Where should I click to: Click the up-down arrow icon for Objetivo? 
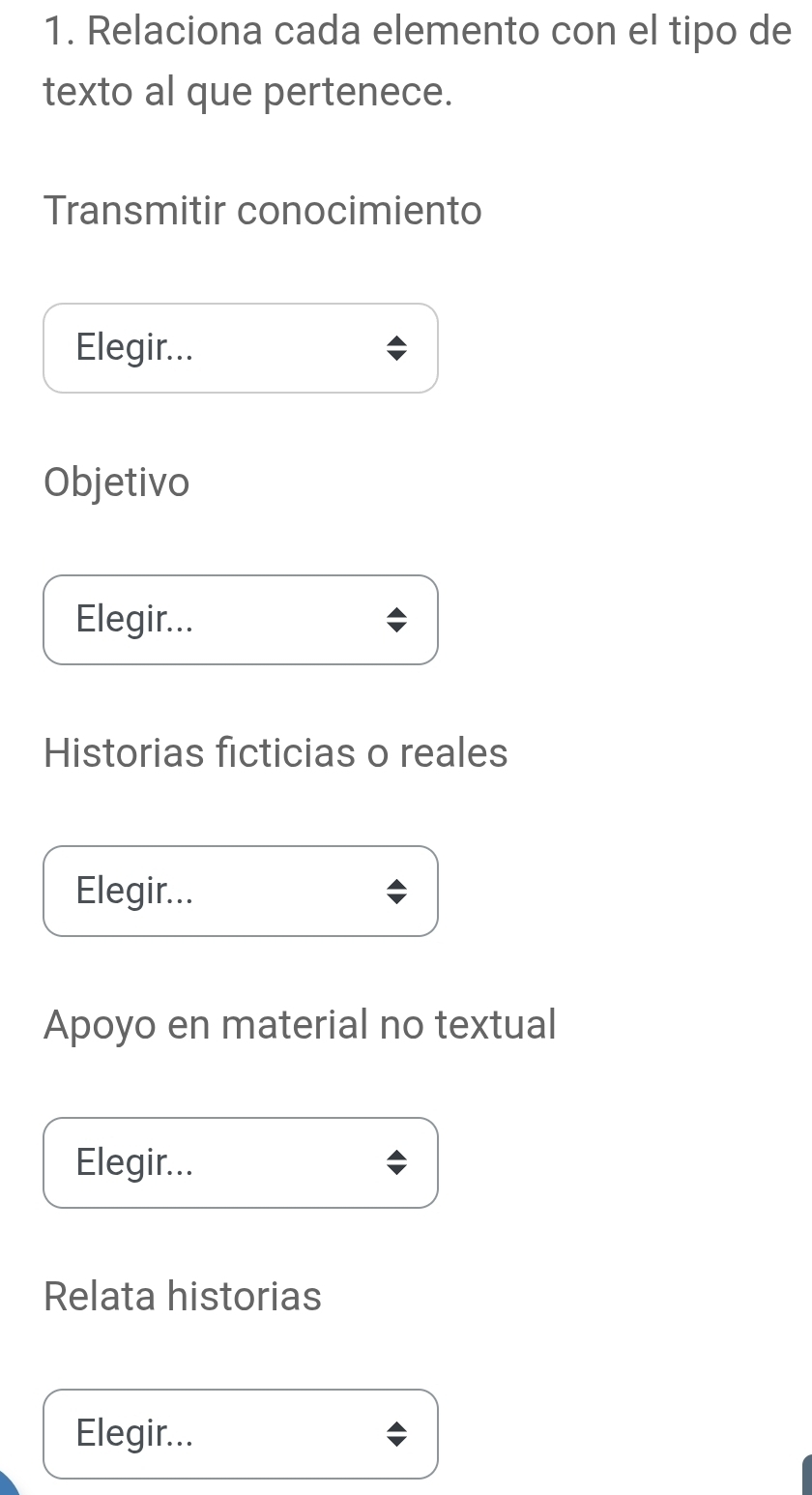[395, 621]
